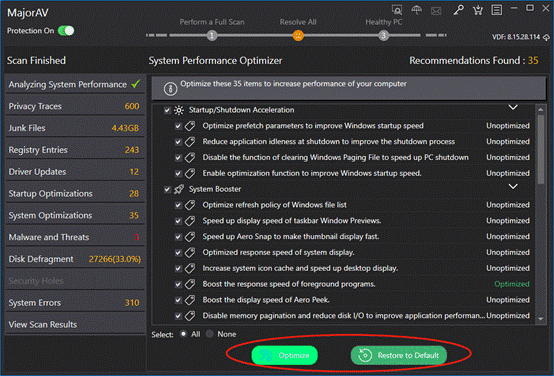
Task: Open System Errors category
Action: [x=75, y=303]
